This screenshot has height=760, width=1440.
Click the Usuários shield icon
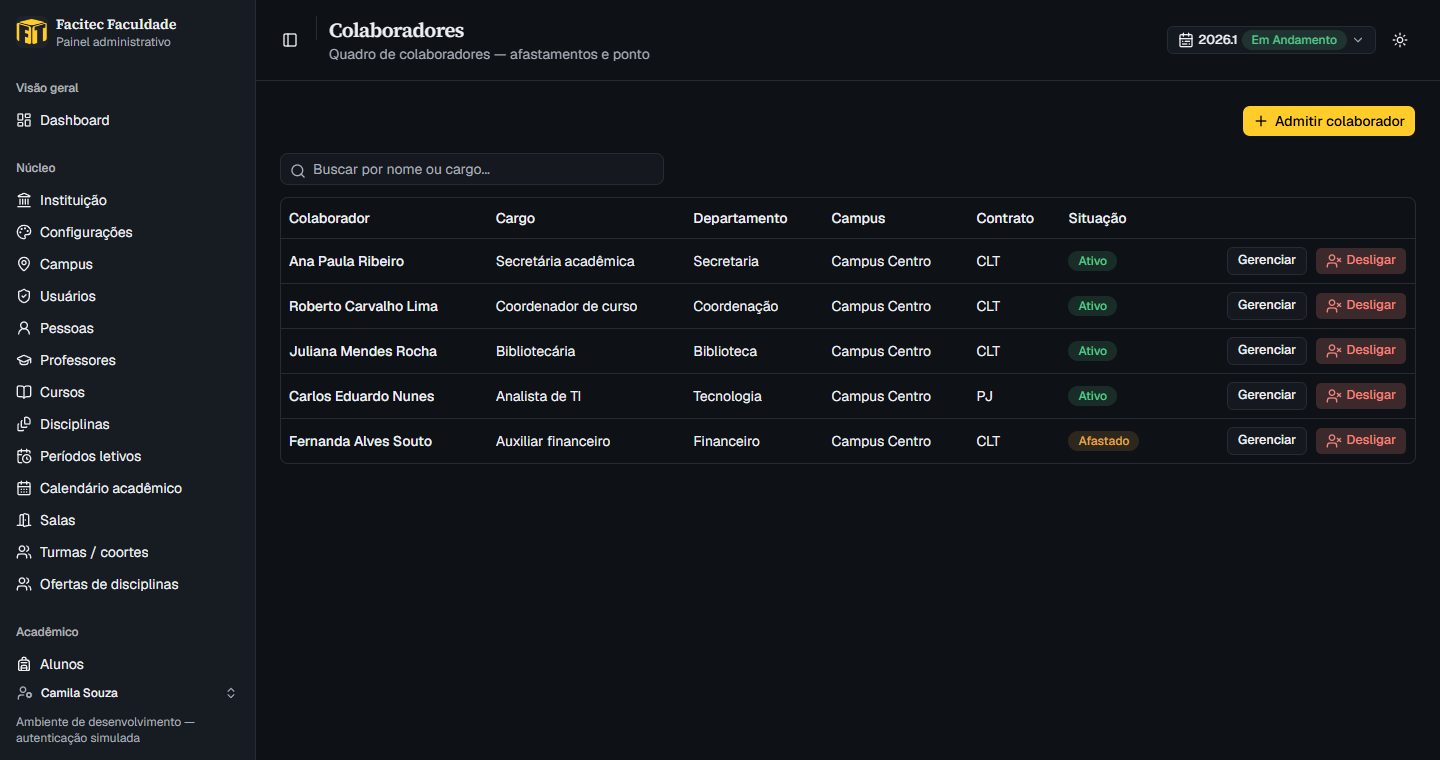[x=24, y=296]
